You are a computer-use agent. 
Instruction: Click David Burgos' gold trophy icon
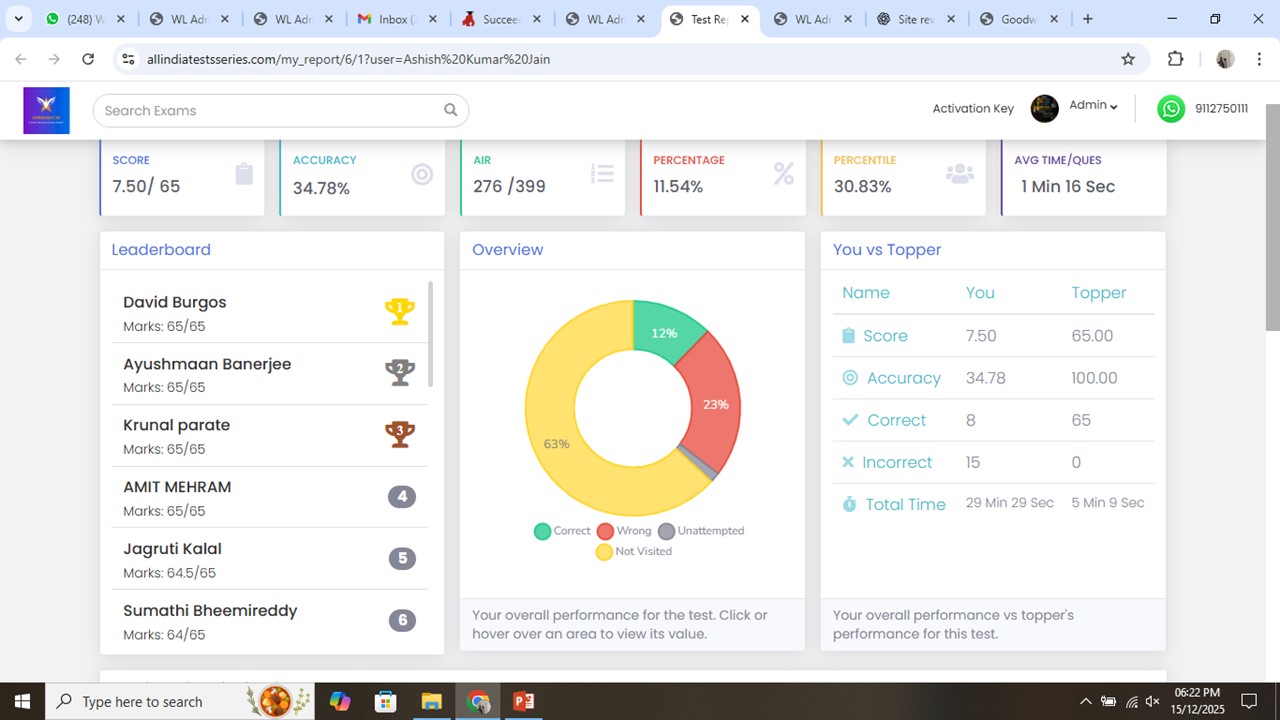400,311
